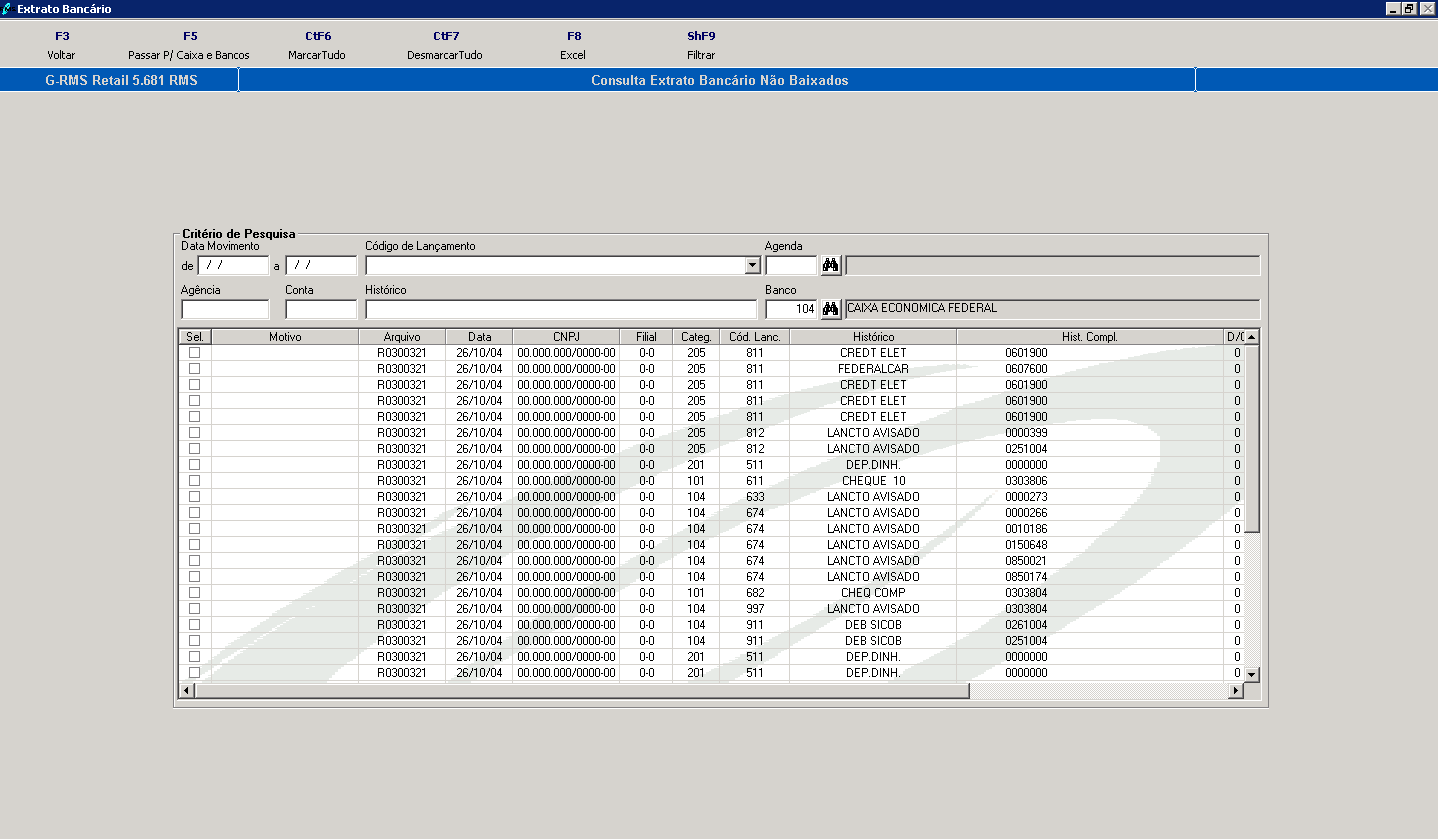The width and height of the screenshot is (1438, 839).
Task: Click the grid's vertical scrollbar up arrow
Action: pos(1251,337)
